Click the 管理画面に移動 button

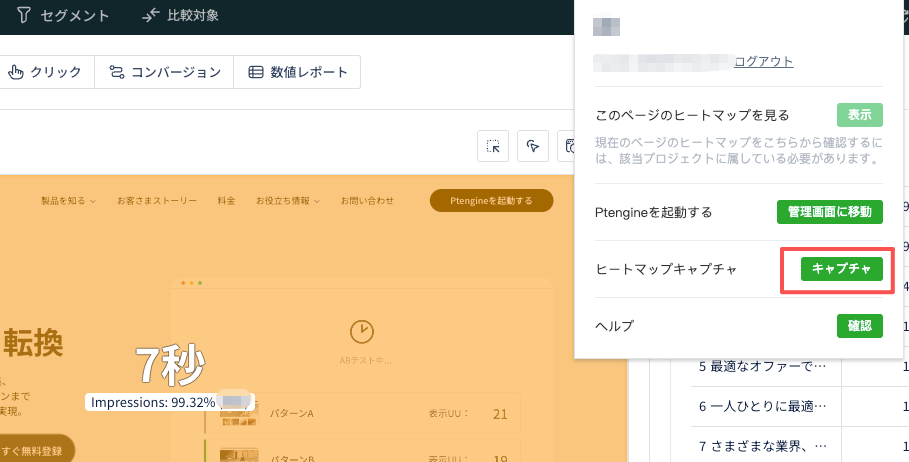tap(829, 212)
